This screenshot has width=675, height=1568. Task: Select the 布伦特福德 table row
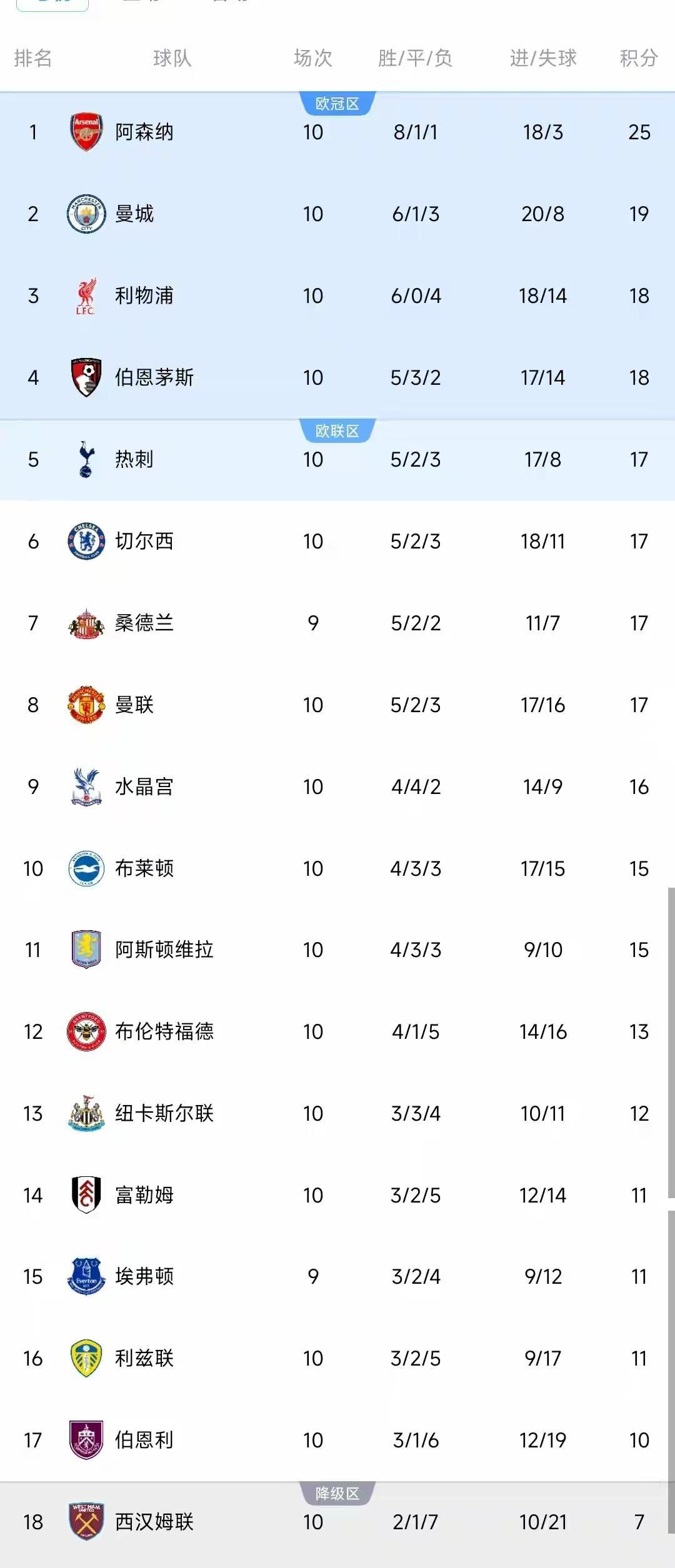tap(337, 1031)
